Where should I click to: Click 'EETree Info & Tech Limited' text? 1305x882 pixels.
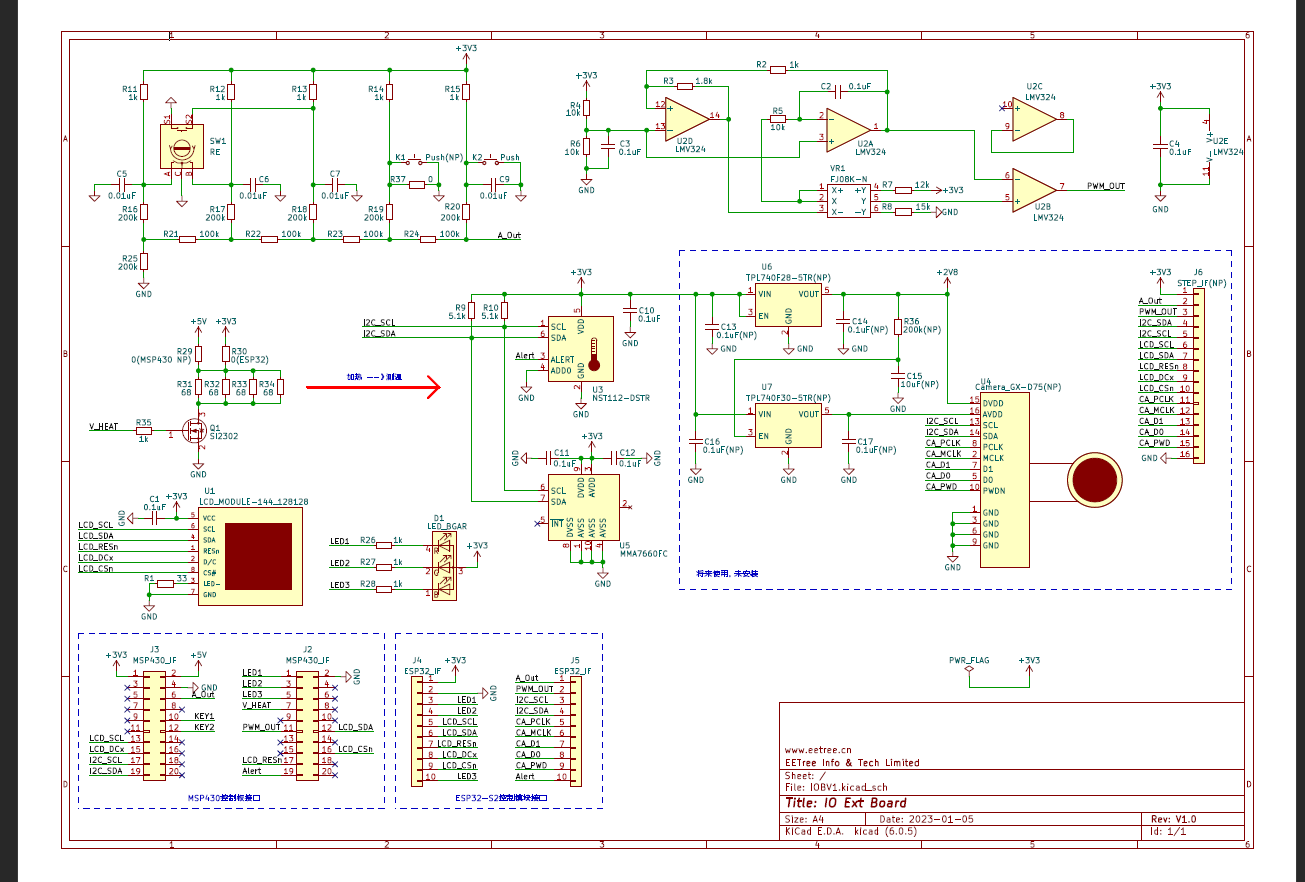pos(852,762)
